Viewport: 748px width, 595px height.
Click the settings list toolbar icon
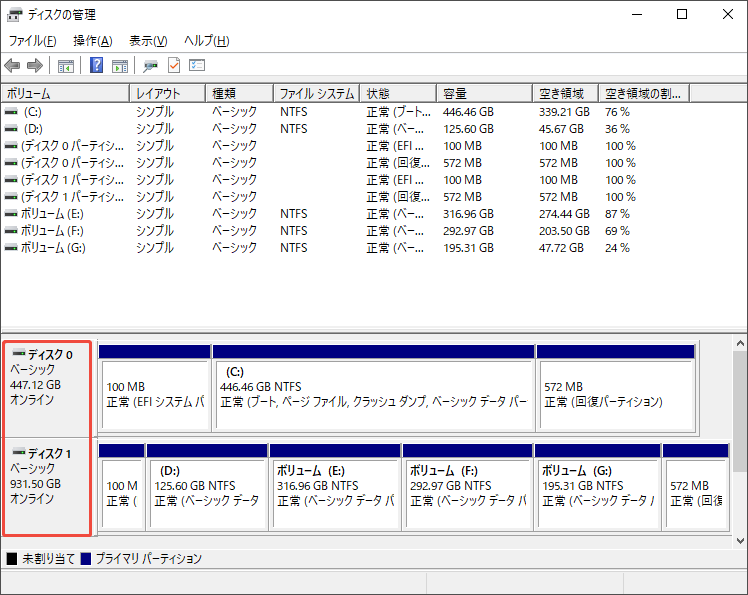197,65
